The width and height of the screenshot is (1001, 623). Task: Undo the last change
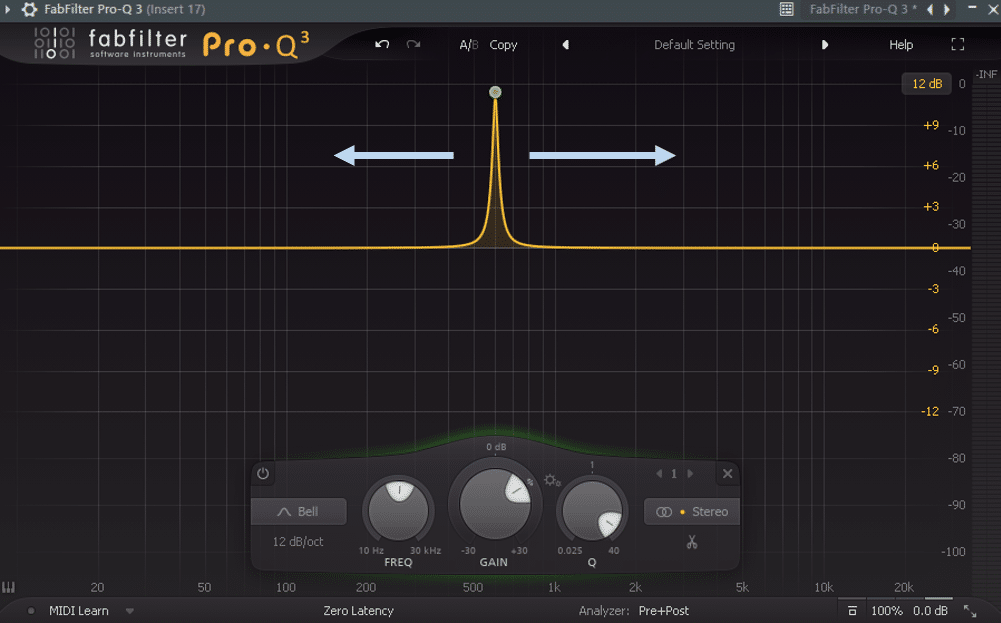coord(382,44)
